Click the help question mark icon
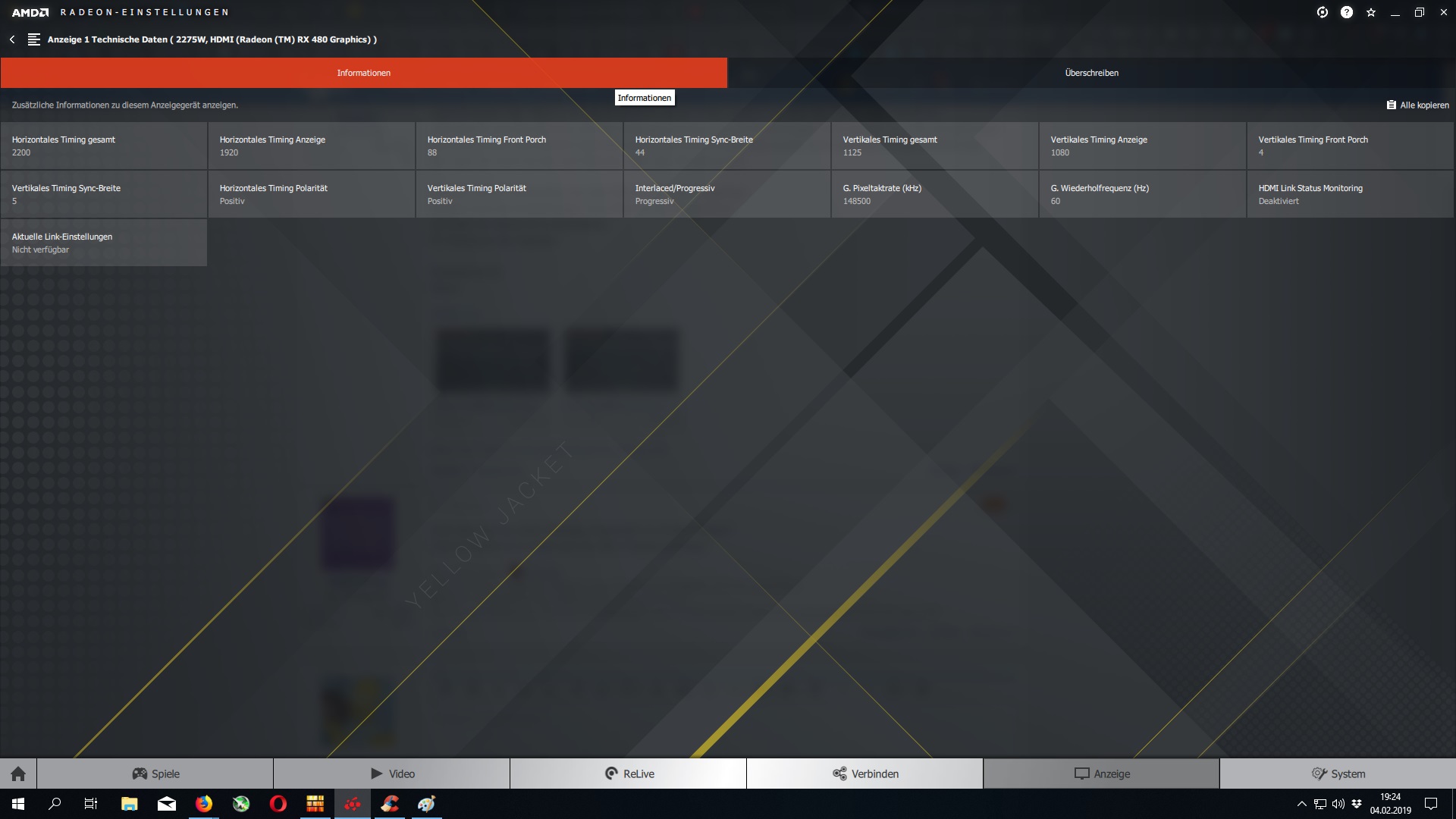Viewport: 1456px width, 819px height. (1346, 12)
